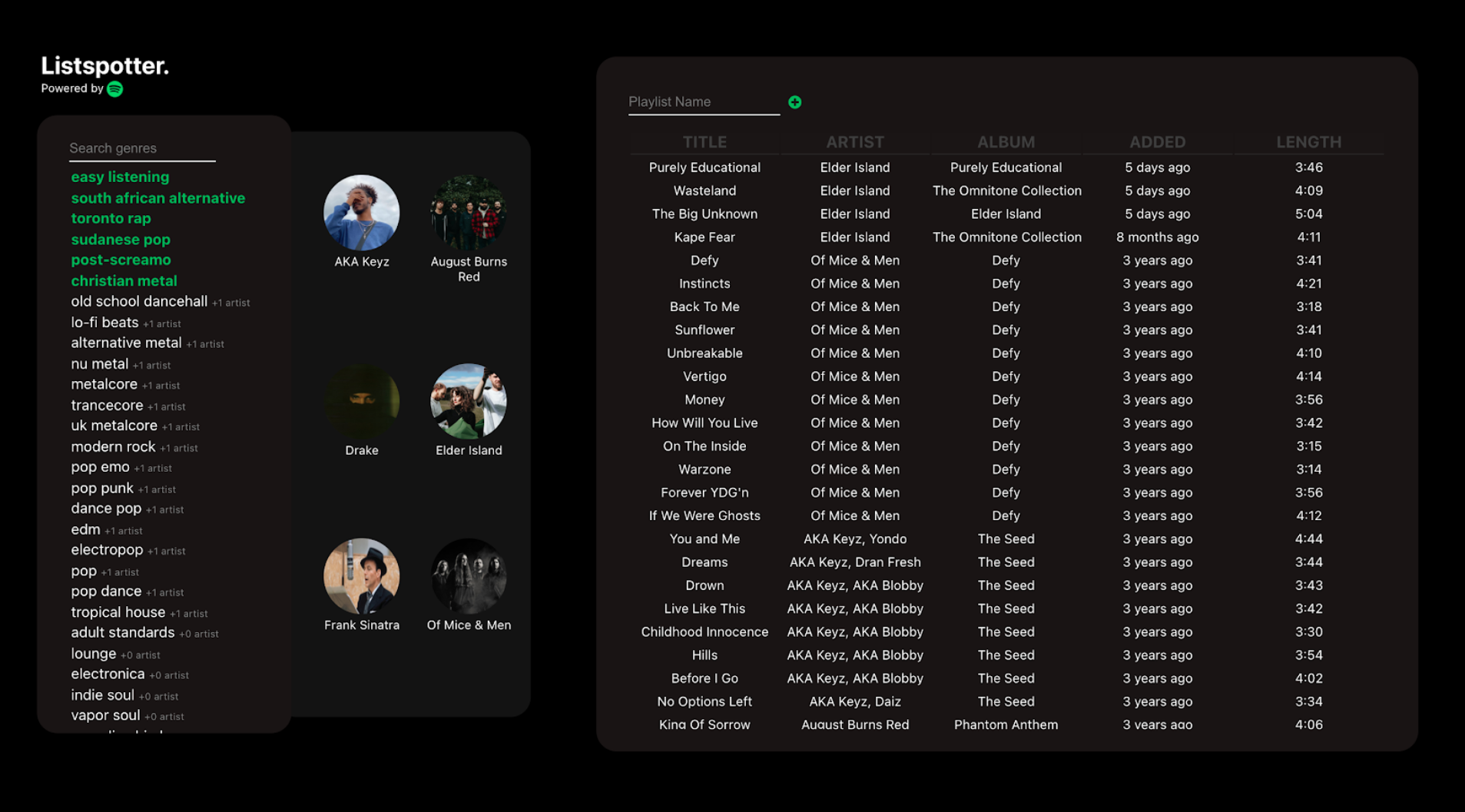Sort by the ALBUM column header
The image size is (1465, 812).
[1006, 142]
